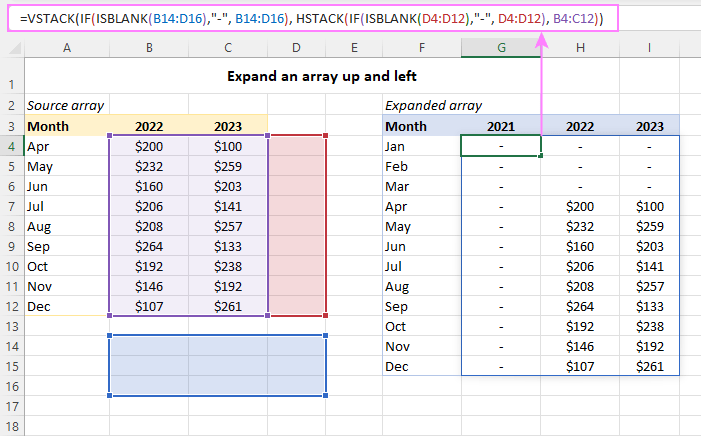Click "$160" in the source array Jun row

(149, 186)
